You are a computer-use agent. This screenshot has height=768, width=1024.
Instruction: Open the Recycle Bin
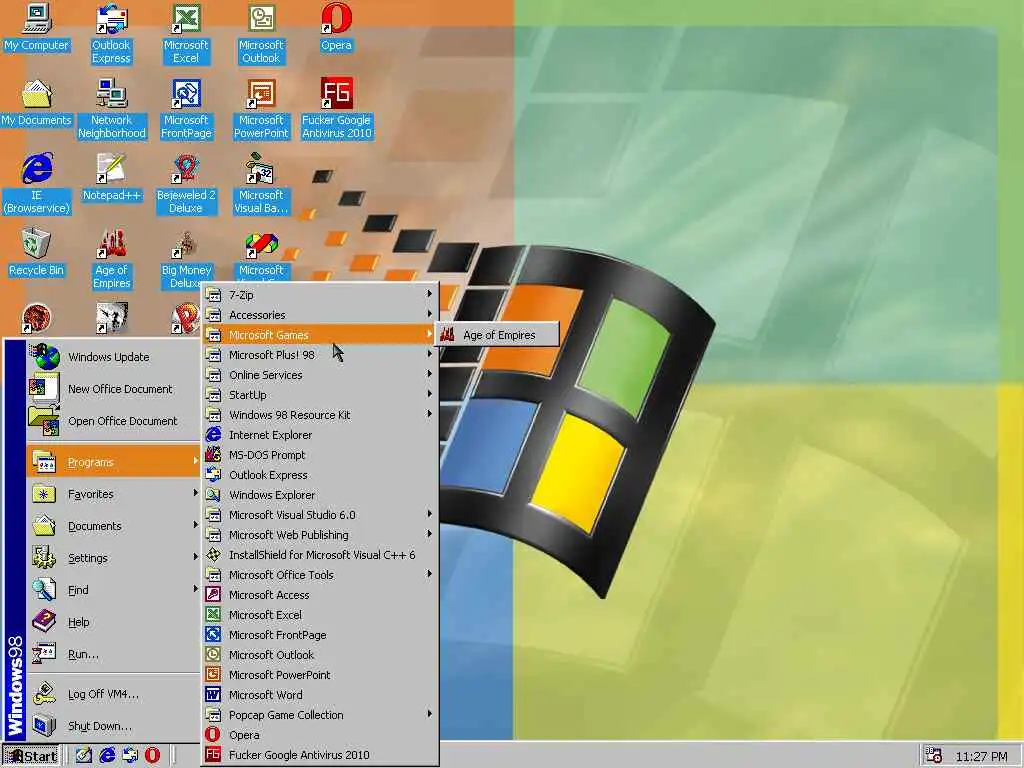tap(37, 253)
